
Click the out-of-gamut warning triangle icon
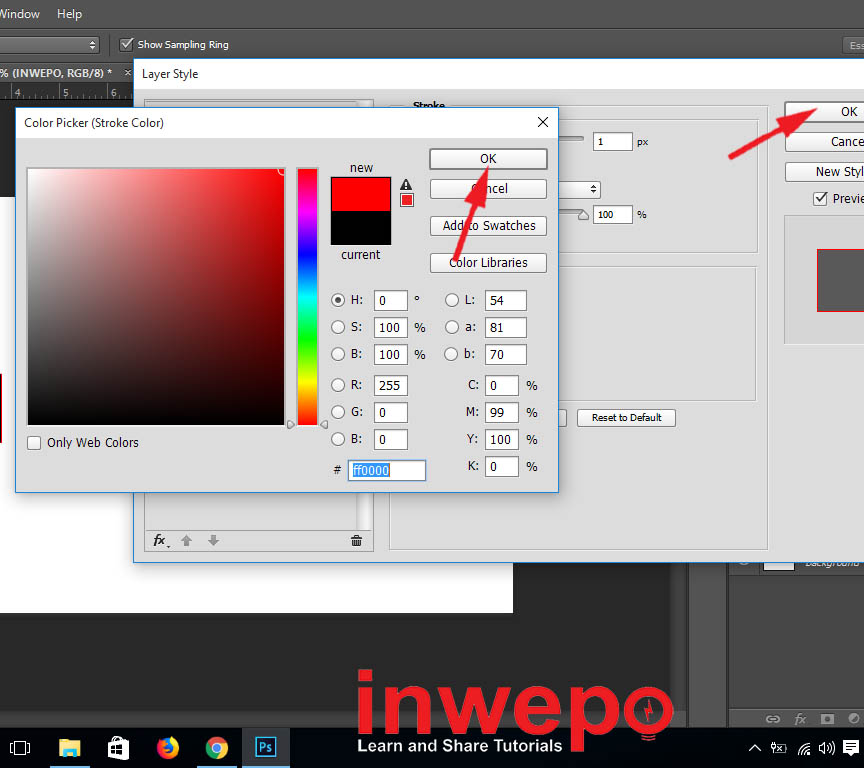(x=406, y=185)
